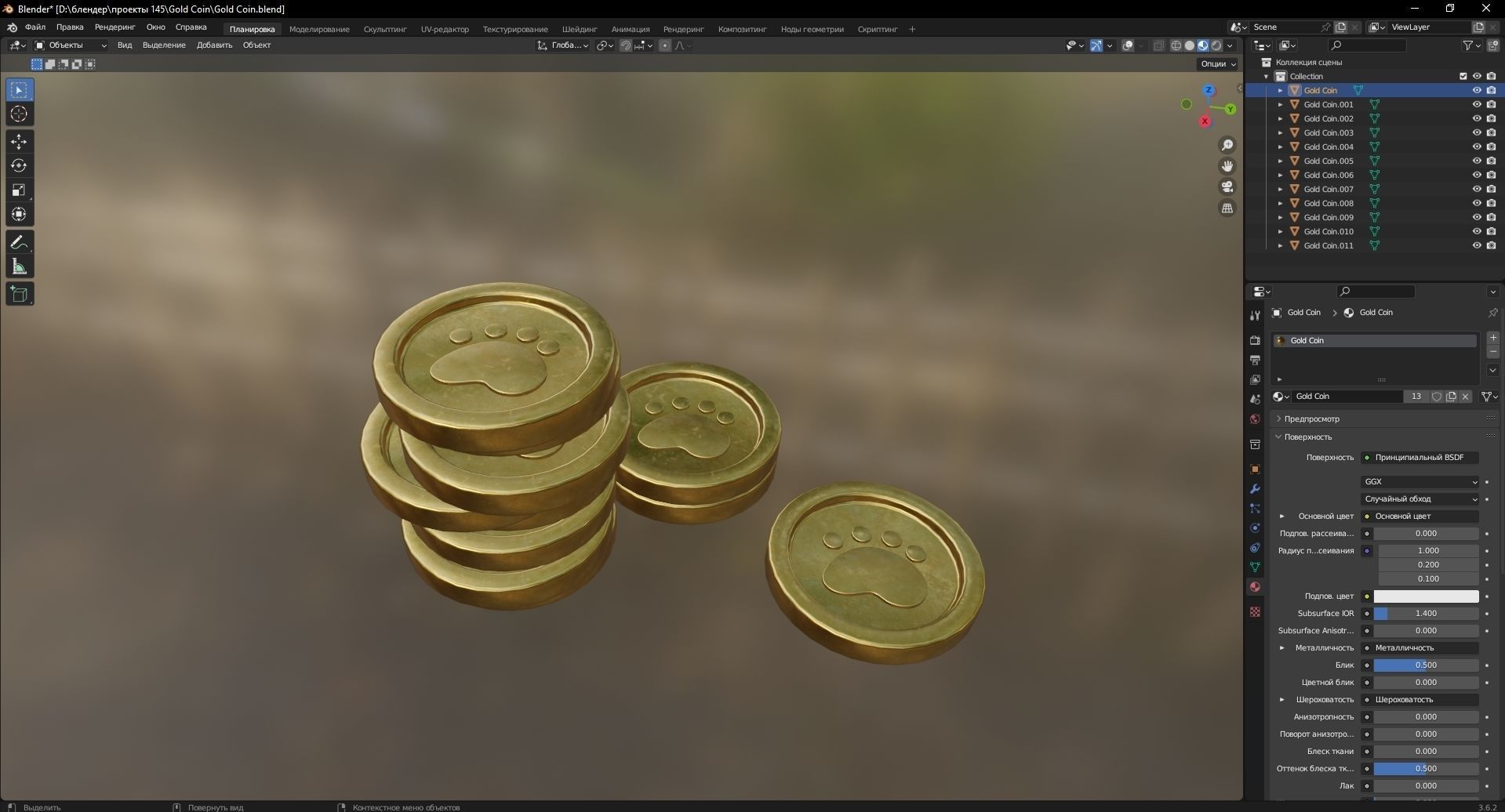Select the Measure tool
Viewport: 1505px width, 812px height.
[19, 266]
